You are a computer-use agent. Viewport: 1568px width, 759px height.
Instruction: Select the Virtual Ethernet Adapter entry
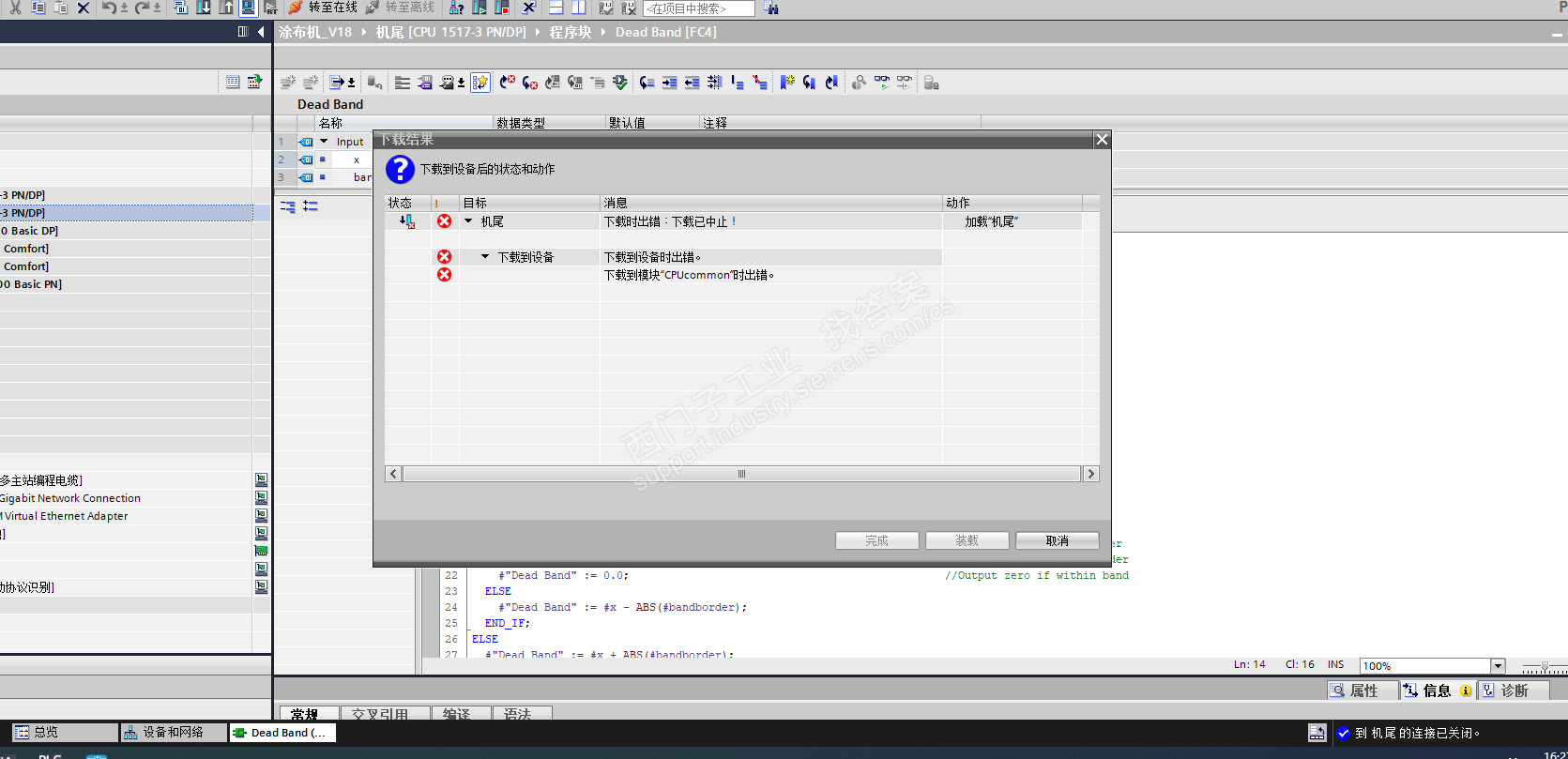65,516
